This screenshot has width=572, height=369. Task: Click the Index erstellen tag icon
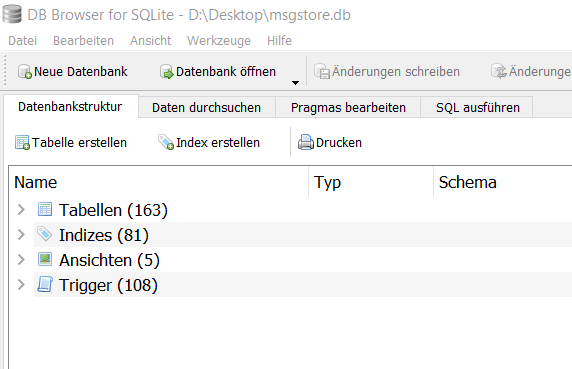click(166, 143)
